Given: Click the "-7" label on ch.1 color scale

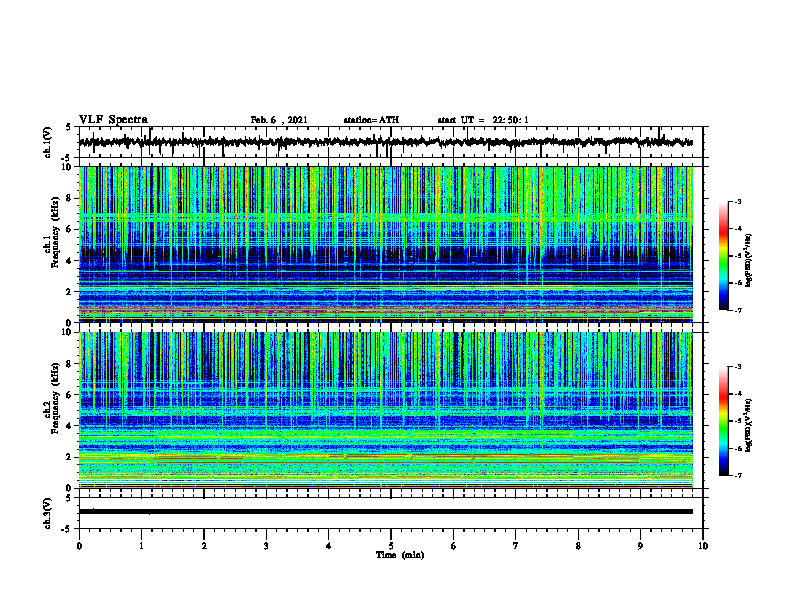Looking at the screenshot, I should (x=737, y=310).
